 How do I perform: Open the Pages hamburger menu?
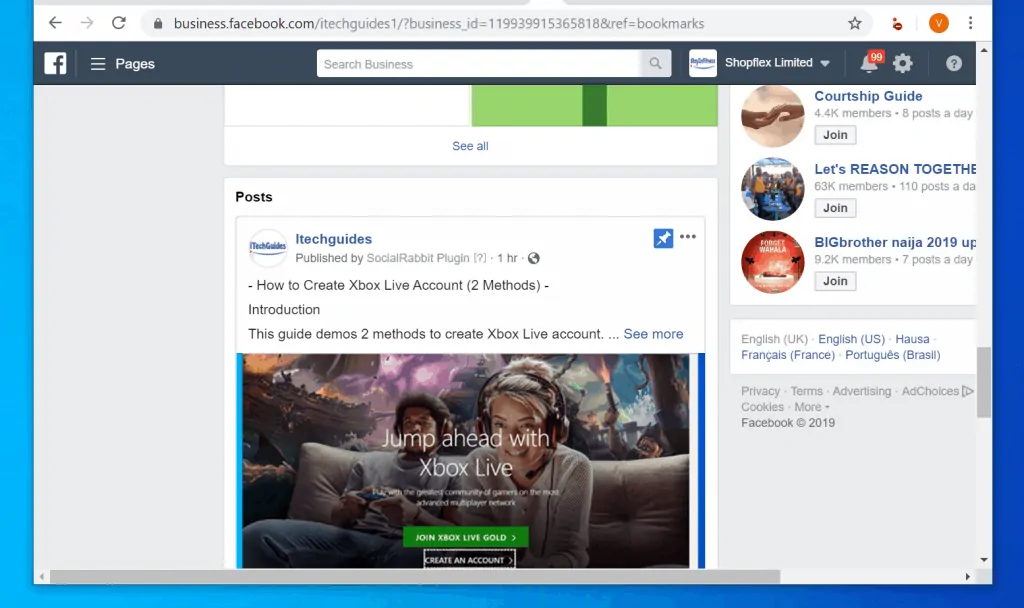click(x=98, y=63)
